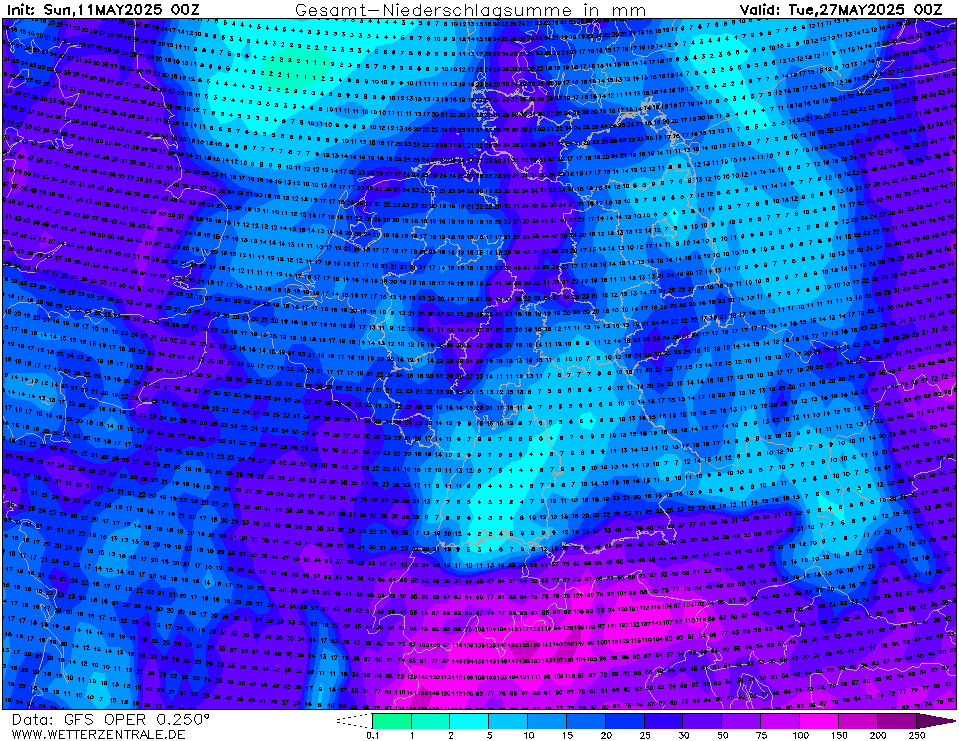Click the '0.1' legend value
The height and width of the screenshot is (741, 959).
click(372, 735)
